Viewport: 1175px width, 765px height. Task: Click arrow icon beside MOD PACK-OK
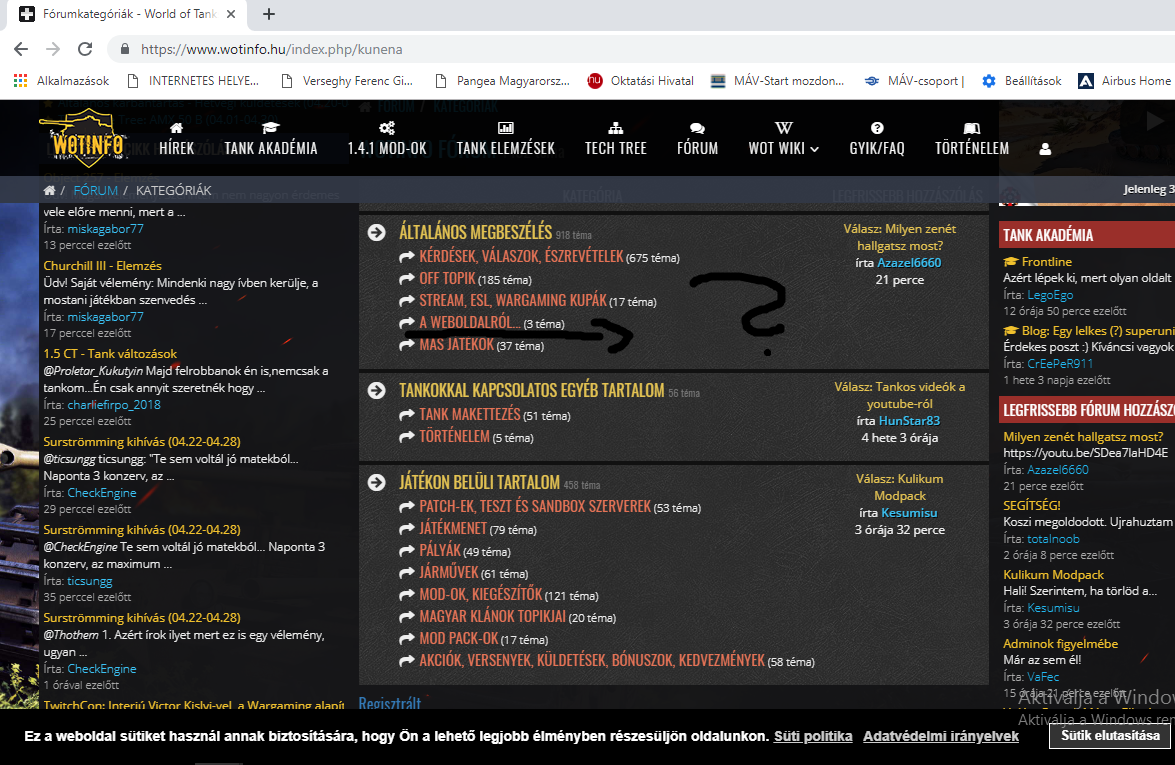[x=407, y=639]
